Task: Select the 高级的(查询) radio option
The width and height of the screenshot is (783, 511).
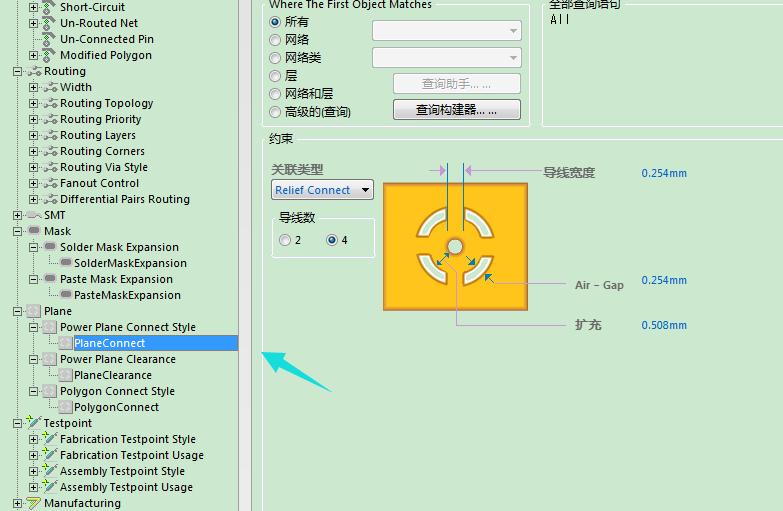Action: pyautogui.click(x=276, y=112)
